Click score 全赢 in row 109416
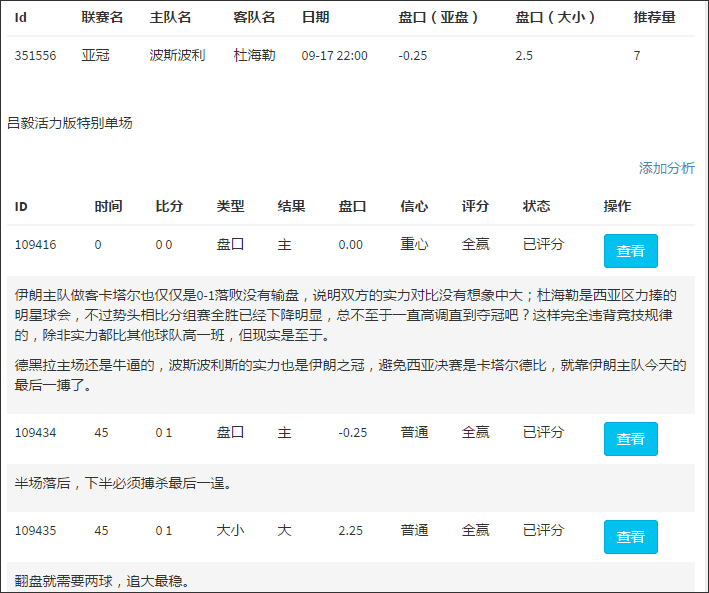 tap(475, 244)
